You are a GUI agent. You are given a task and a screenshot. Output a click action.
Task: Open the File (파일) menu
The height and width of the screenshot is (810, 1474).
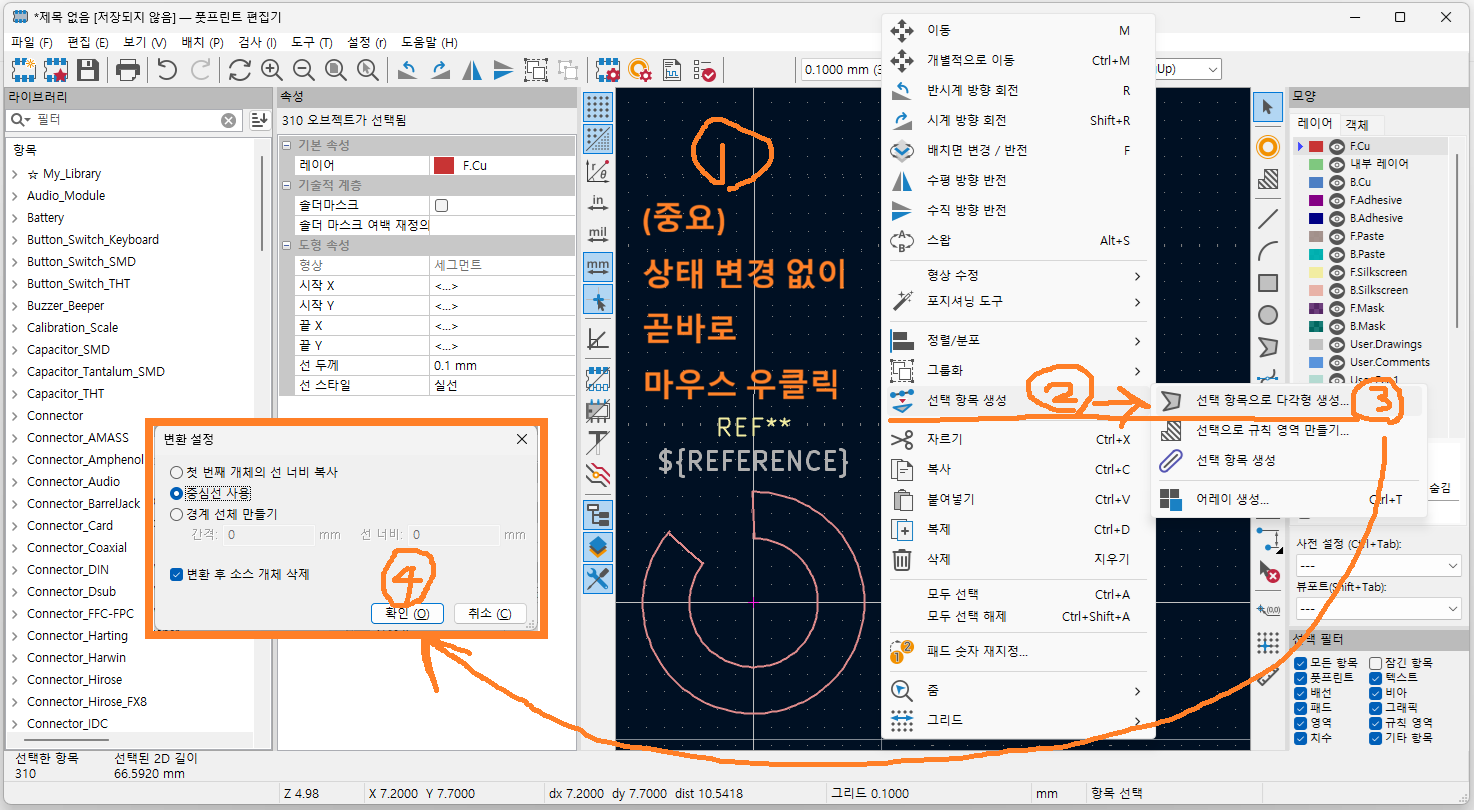coord(30,42)
